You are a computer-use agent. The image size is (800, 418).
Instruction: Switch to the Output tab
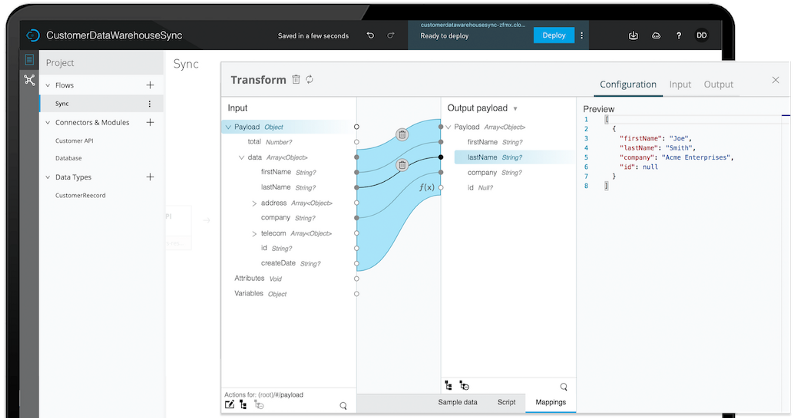[718, 84]
